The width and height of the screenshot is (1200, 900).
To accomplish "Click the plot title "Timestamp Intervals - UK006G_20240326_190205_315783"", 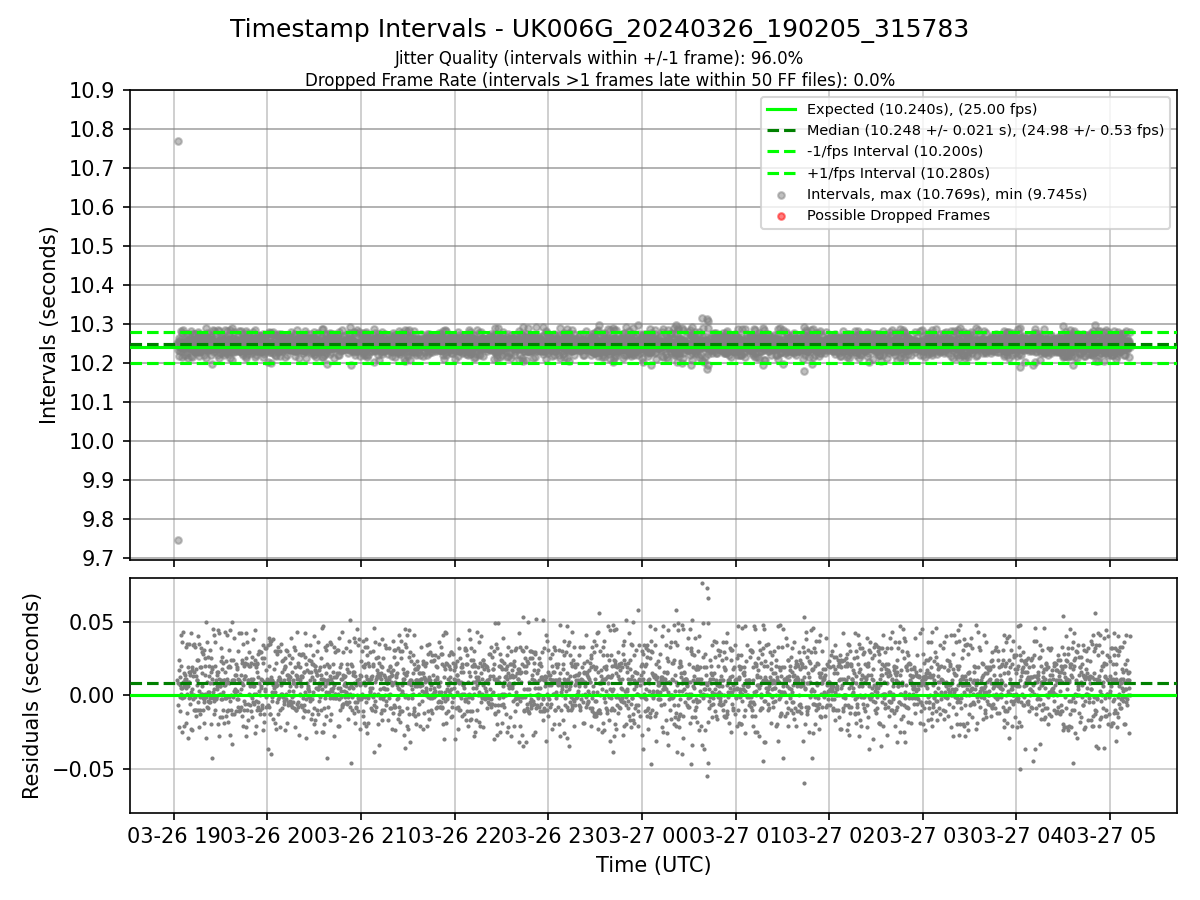I will (x=599, y=29).
